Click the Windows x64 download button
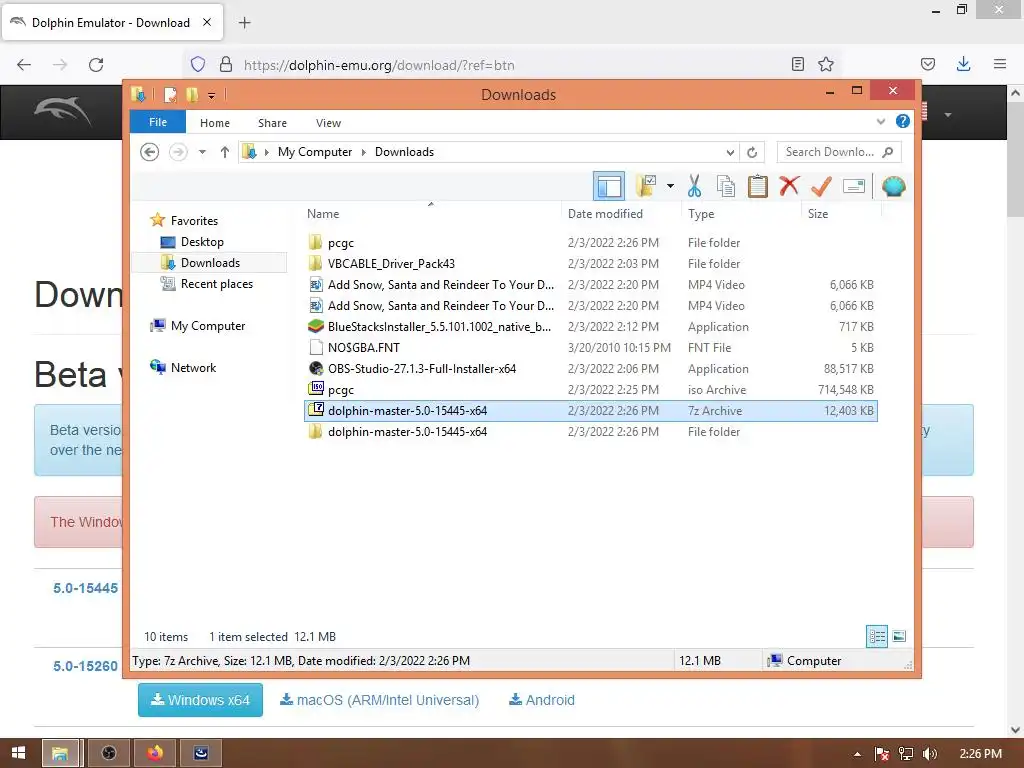1024x768 pixels. 200,700
